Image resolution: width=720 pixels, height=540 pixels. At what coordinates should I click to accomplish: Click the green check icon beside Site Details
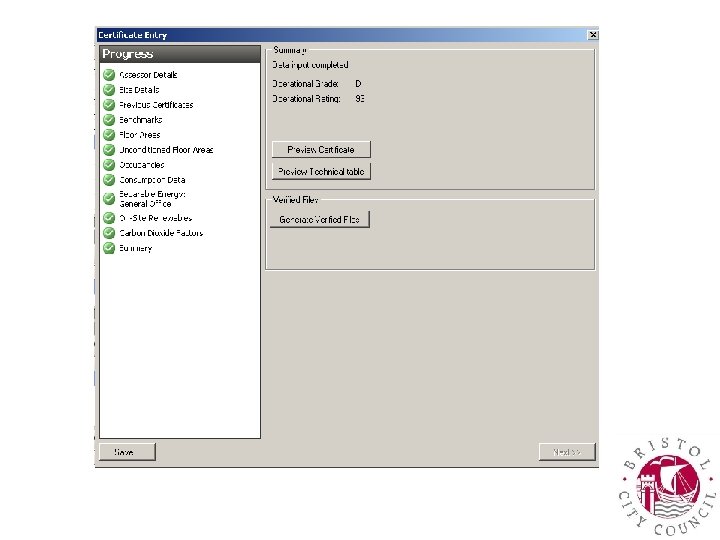[x=109, y=90]
